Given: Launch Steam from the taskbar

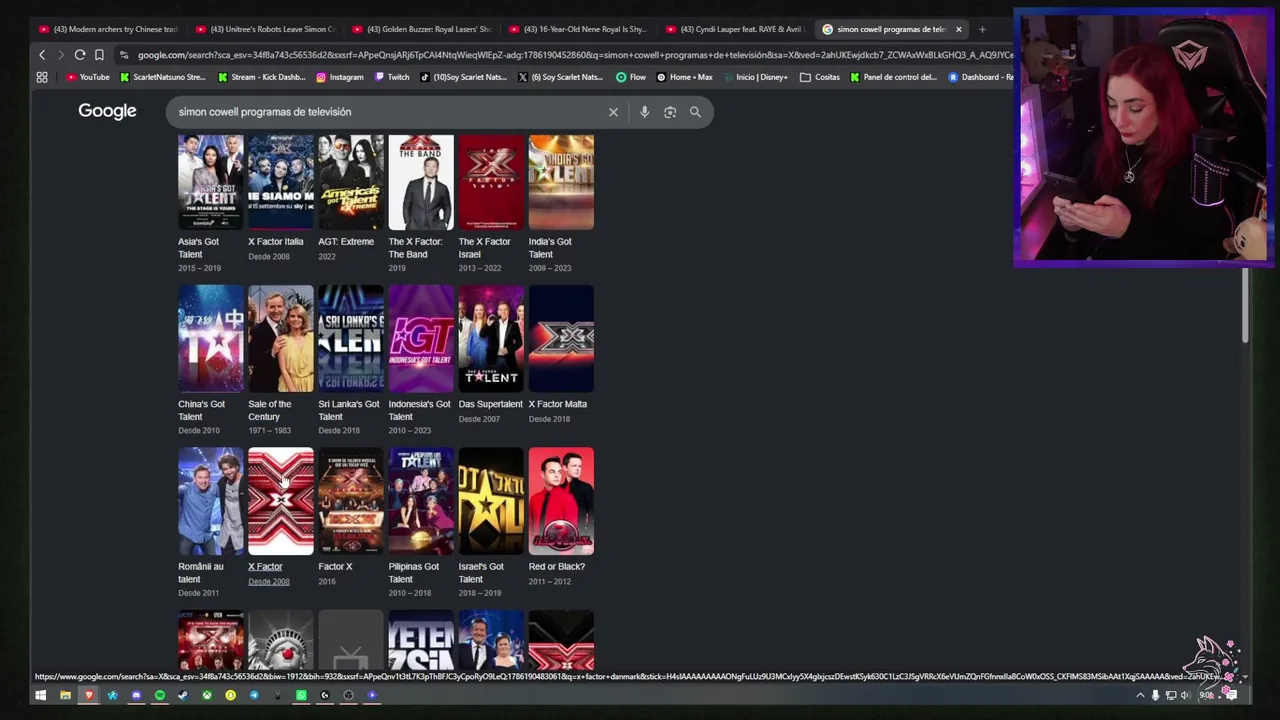Looking at the screenshot, I should (183, 695).
